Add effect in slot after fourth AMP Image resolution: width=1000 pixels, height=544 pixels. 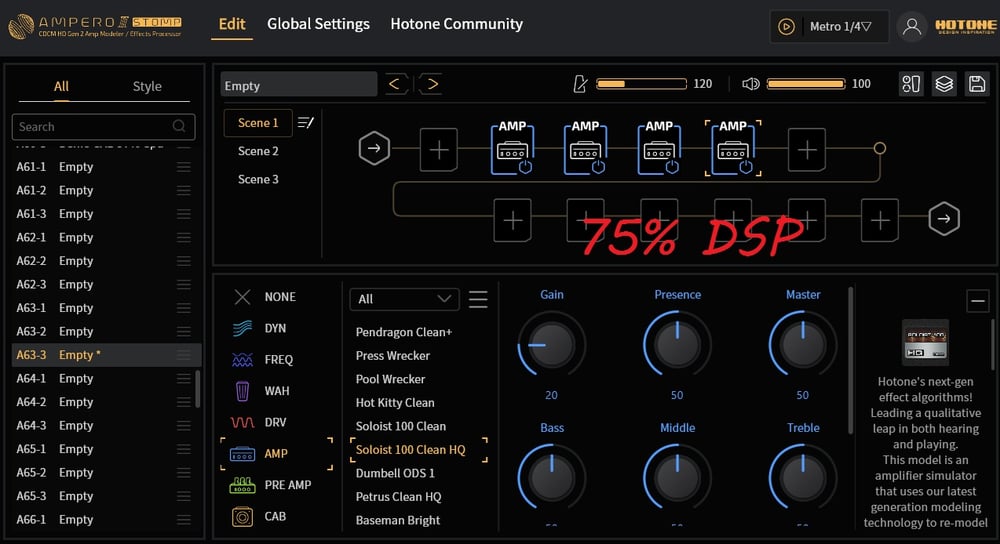807,150
